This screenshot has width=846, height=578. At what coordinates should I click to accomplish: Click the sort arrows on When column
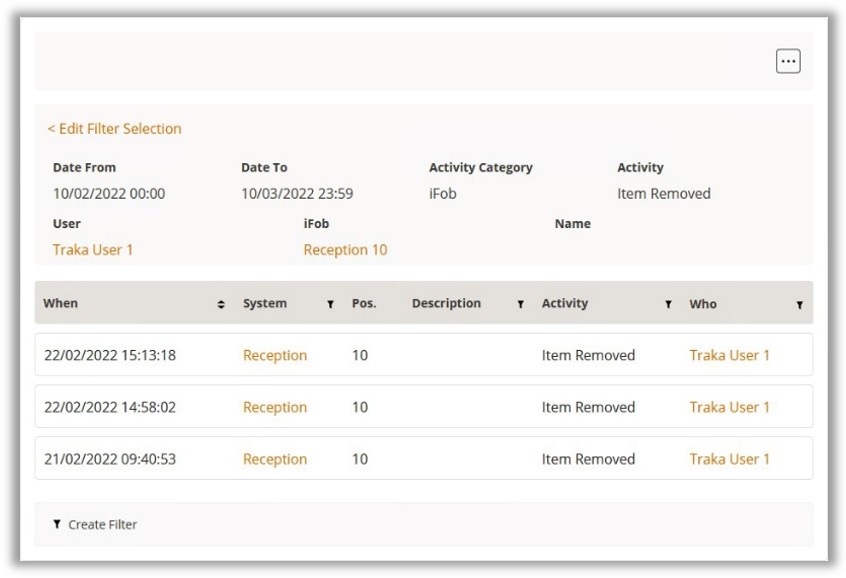click(x=221, y=304)
